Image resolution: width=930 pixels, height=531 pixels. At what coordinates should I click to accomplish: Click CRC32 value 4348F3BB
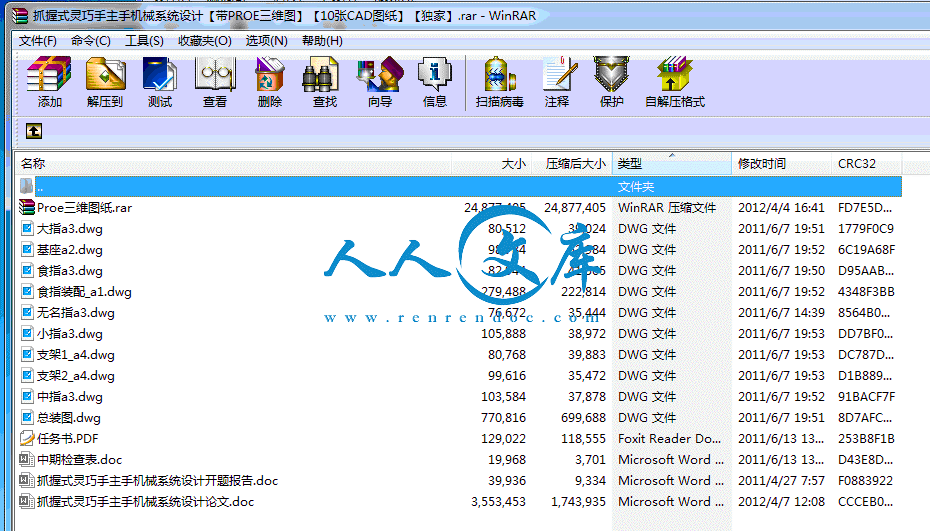[x=866, y=291]
